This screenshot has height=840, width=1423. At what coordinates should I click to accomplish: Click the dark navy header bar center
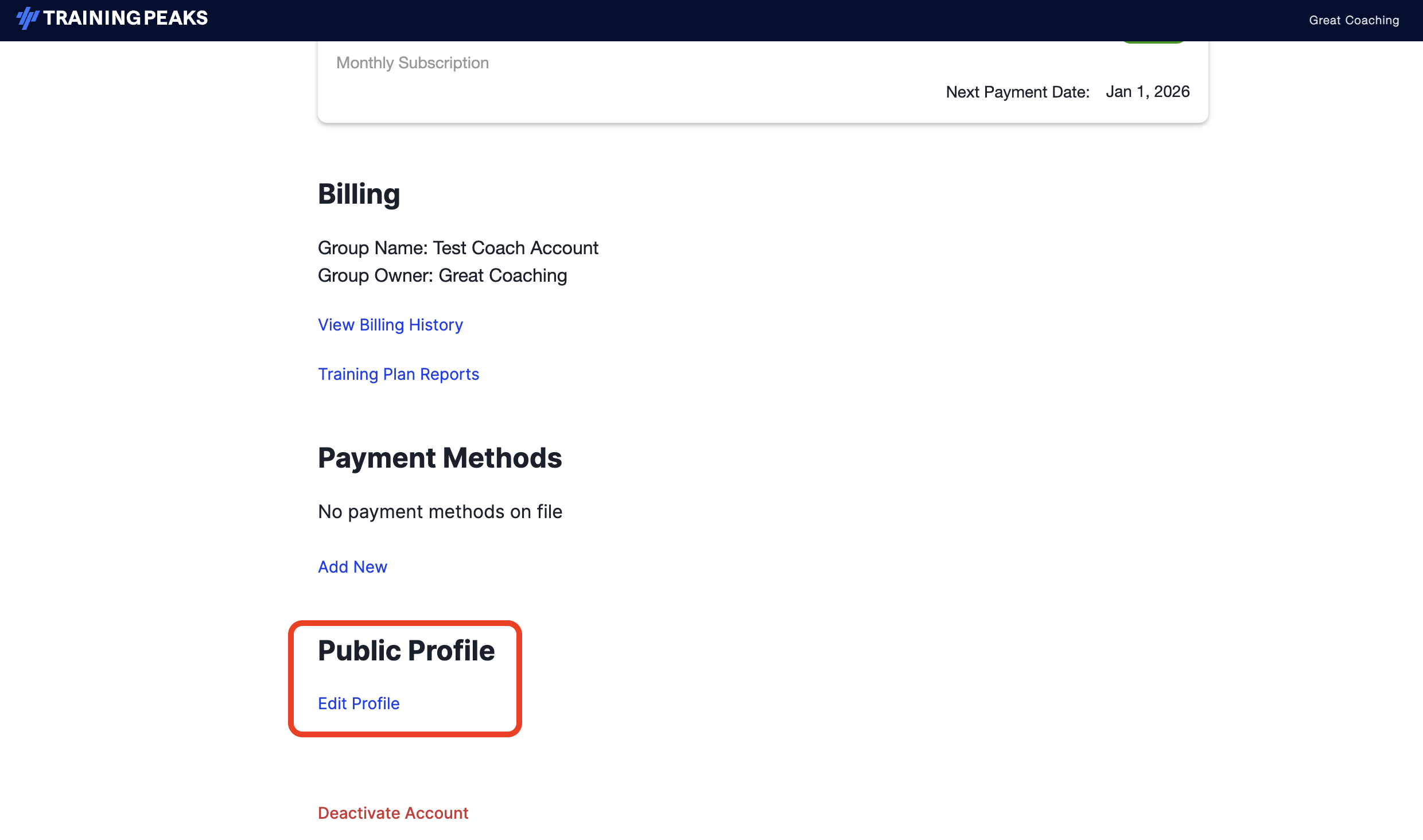[711, 20]
